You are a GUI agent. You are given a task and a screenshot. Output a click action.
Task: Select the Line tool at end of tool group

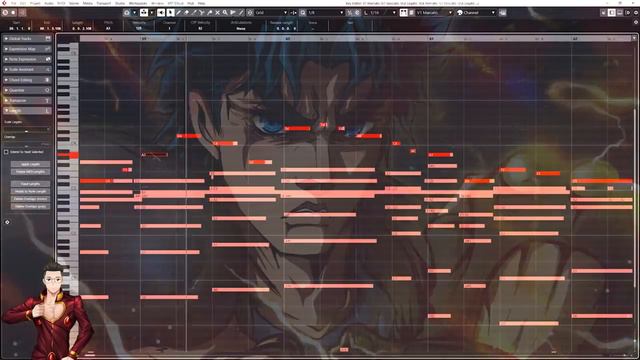click(241, 13)
